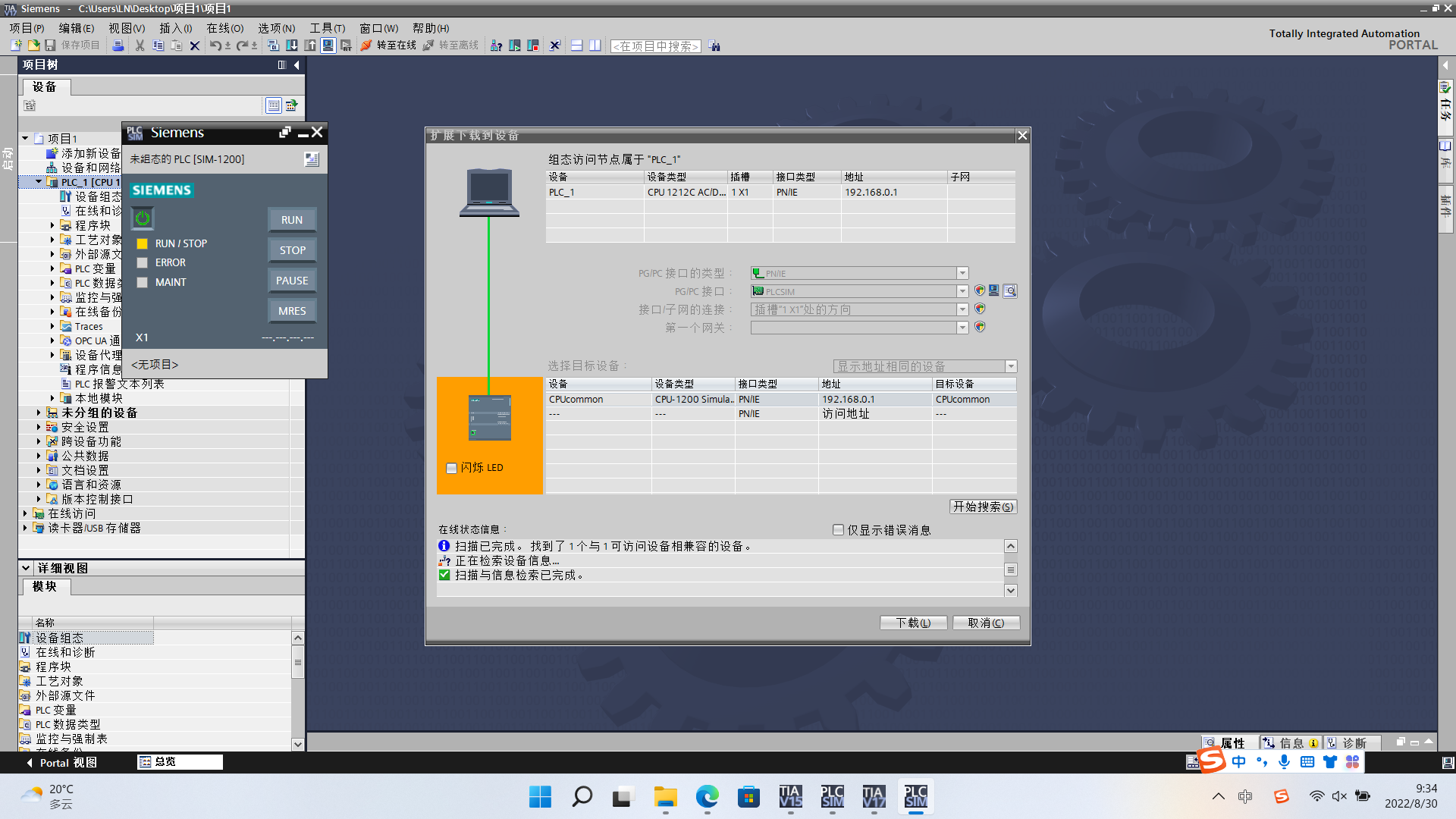Viewport: 1456px width, 819px height.
Task: Enable the Flash LED checkbox
Action: pos(452,468)
